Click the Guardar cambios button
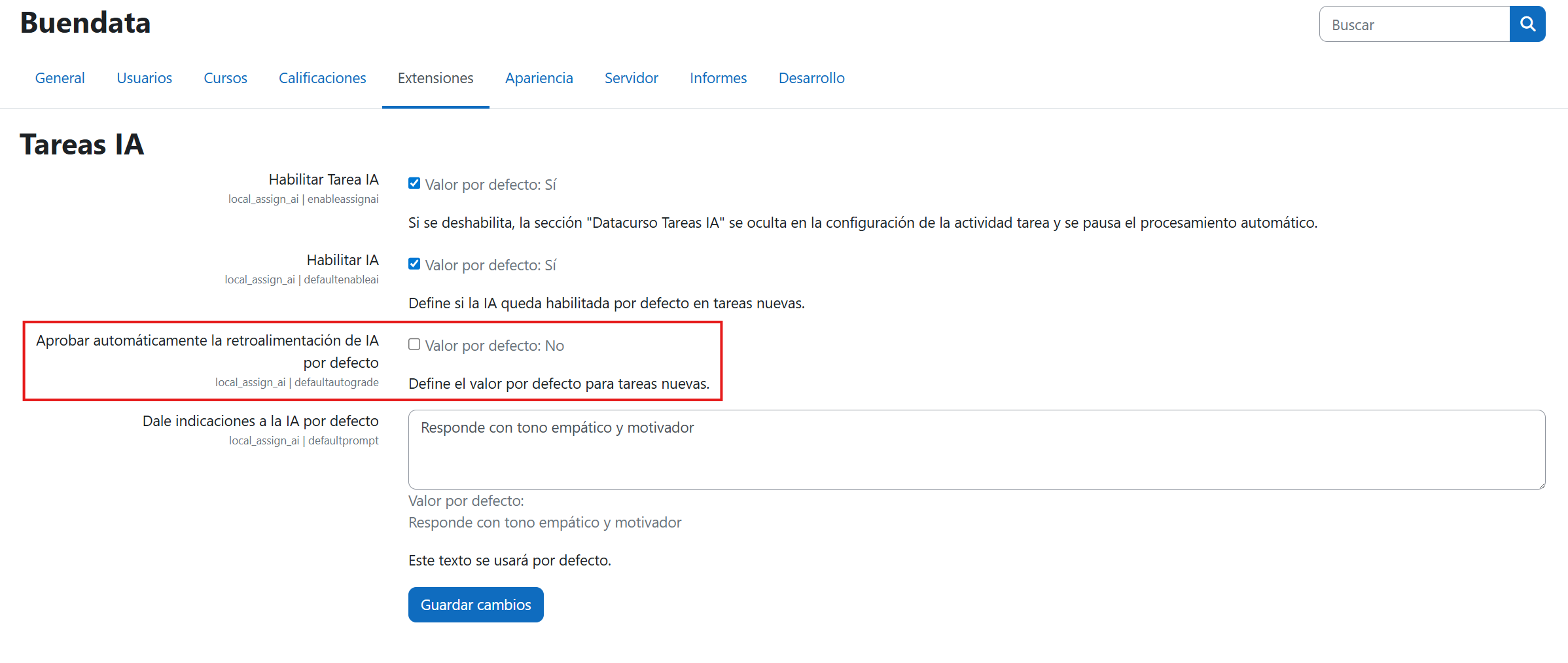1568x663 pixels. click(476, 604)
